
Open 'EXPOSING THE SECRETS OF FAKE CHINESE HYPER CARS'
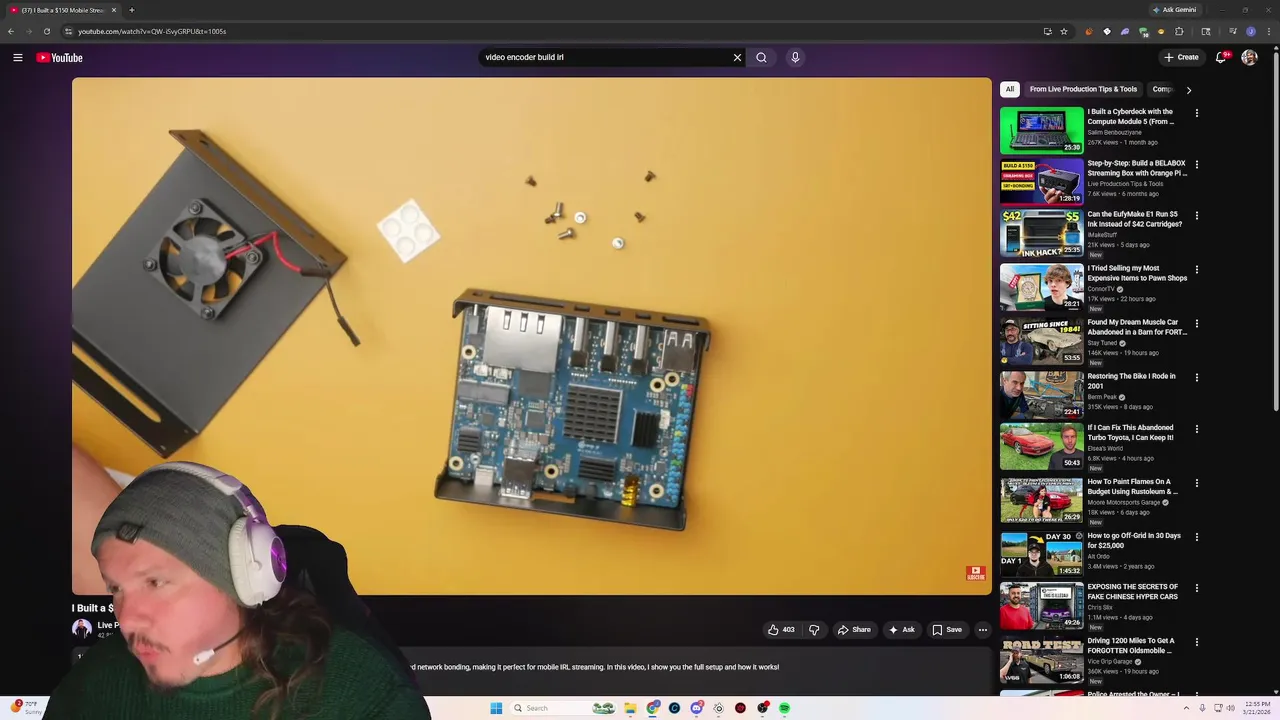pos(1133,592)
